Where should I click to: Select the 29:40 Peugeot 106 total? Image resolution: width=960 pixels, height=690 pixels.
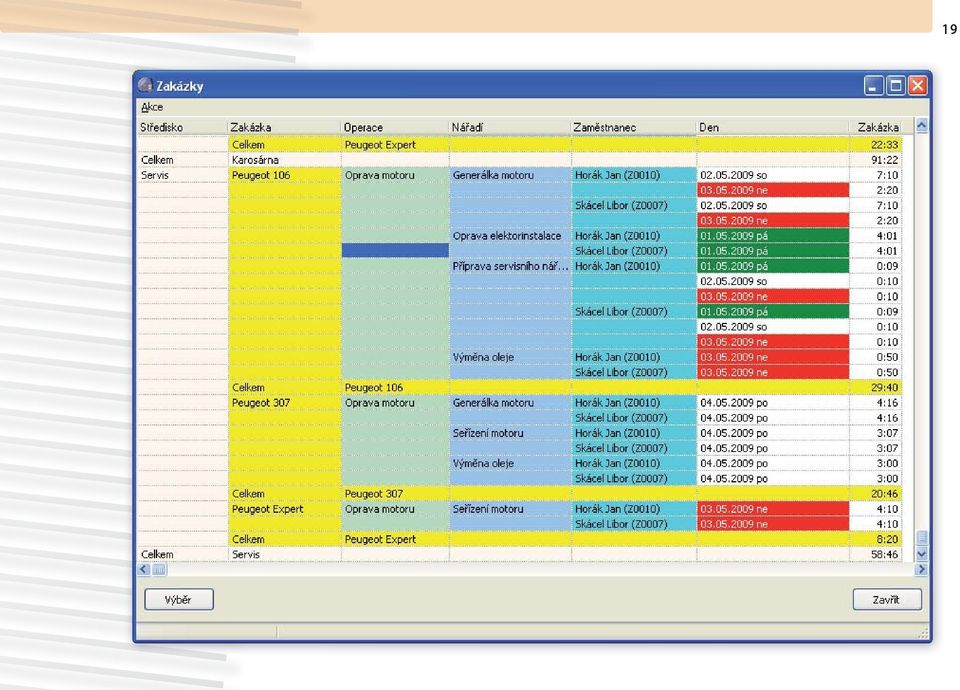[876, 388]
